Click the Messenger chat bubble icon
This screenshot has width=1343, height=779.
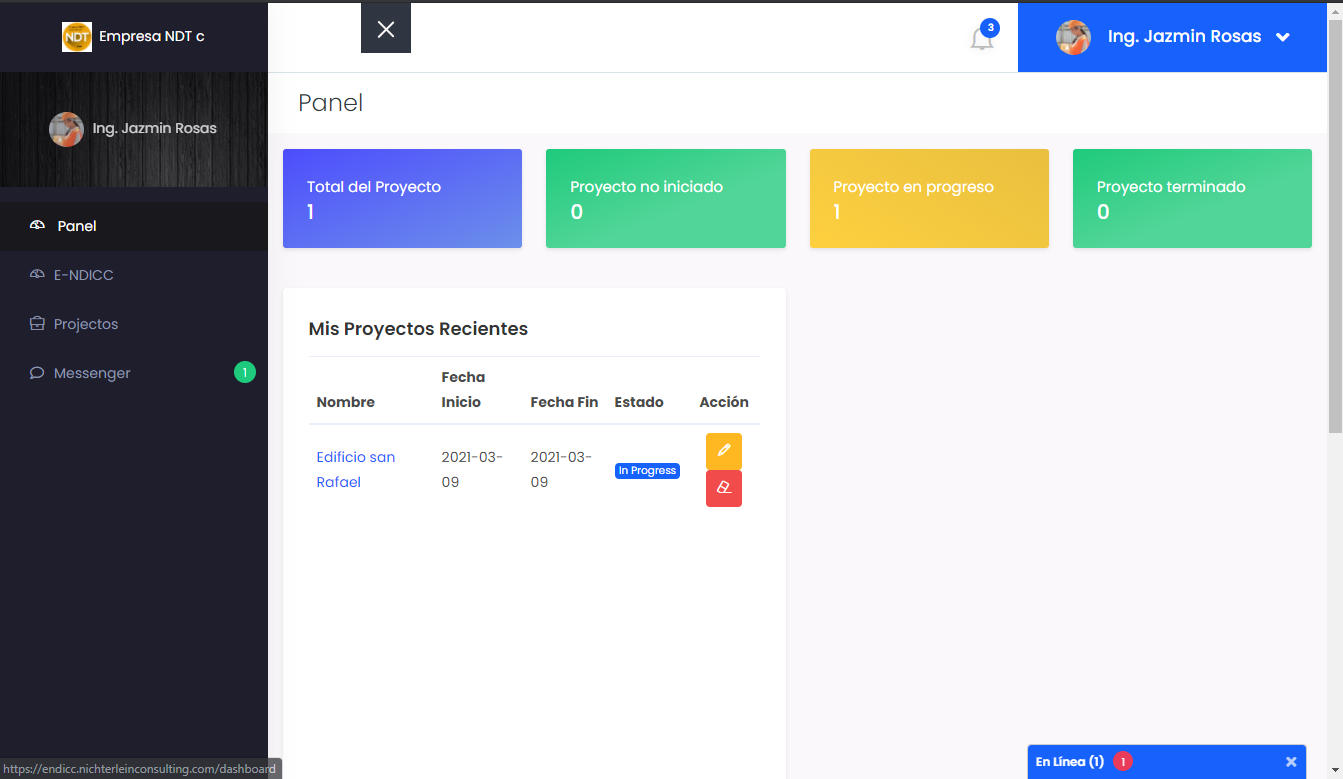(x=38, y=373)
